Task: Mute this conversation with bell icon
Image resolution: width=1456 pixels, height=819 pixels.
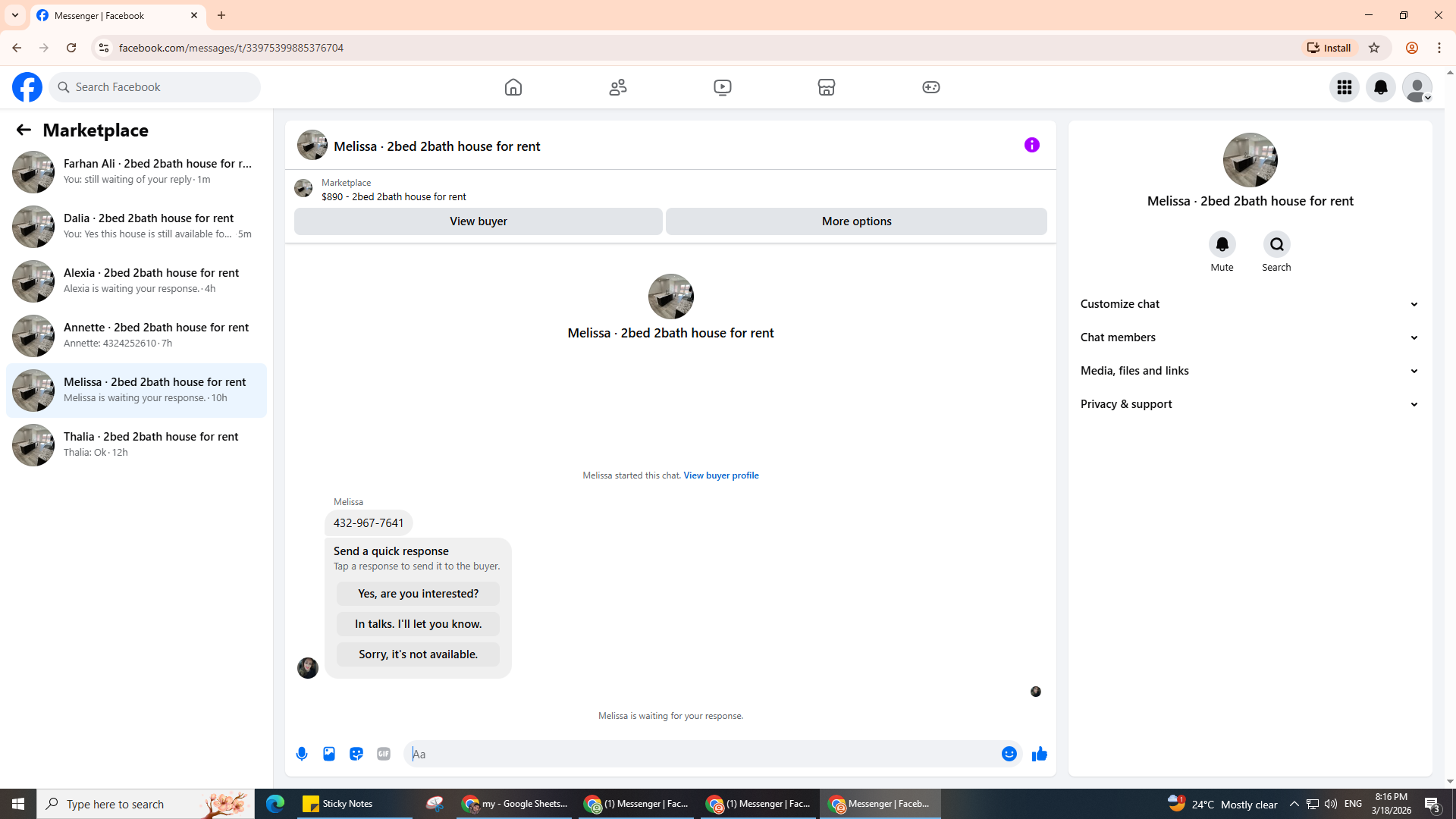Action: (x=1222, y=244)
